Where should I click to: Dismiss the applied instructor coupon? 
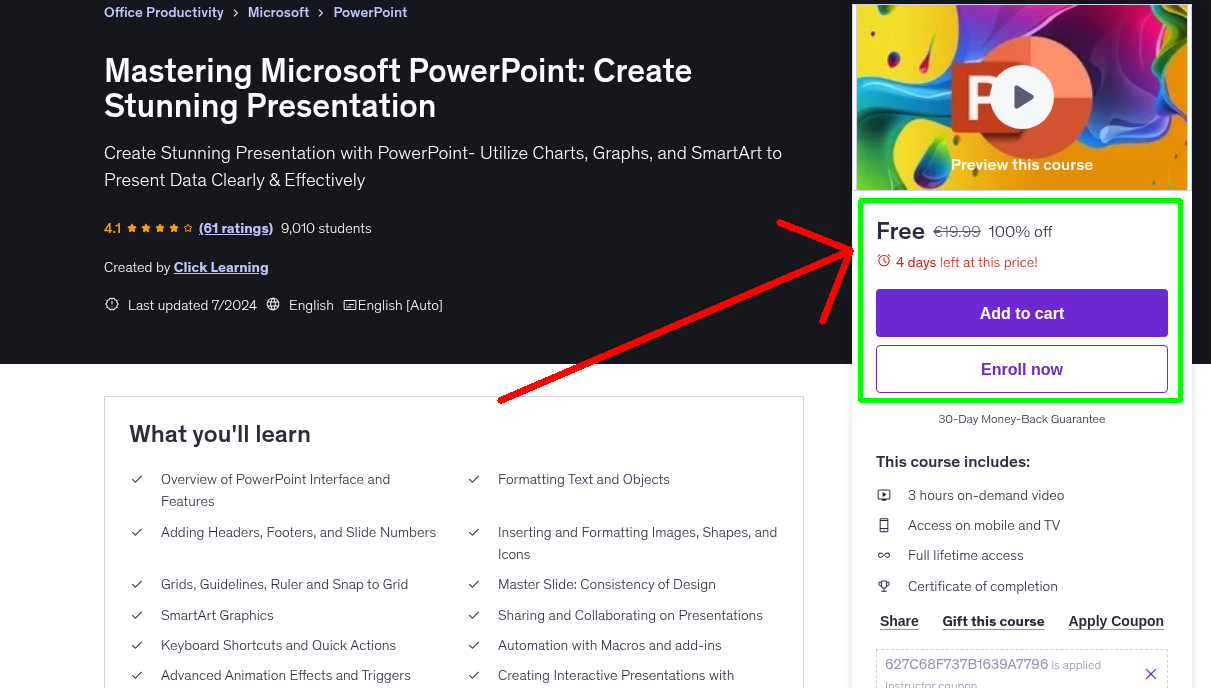pyautogui.click(x=1150, y=673)
